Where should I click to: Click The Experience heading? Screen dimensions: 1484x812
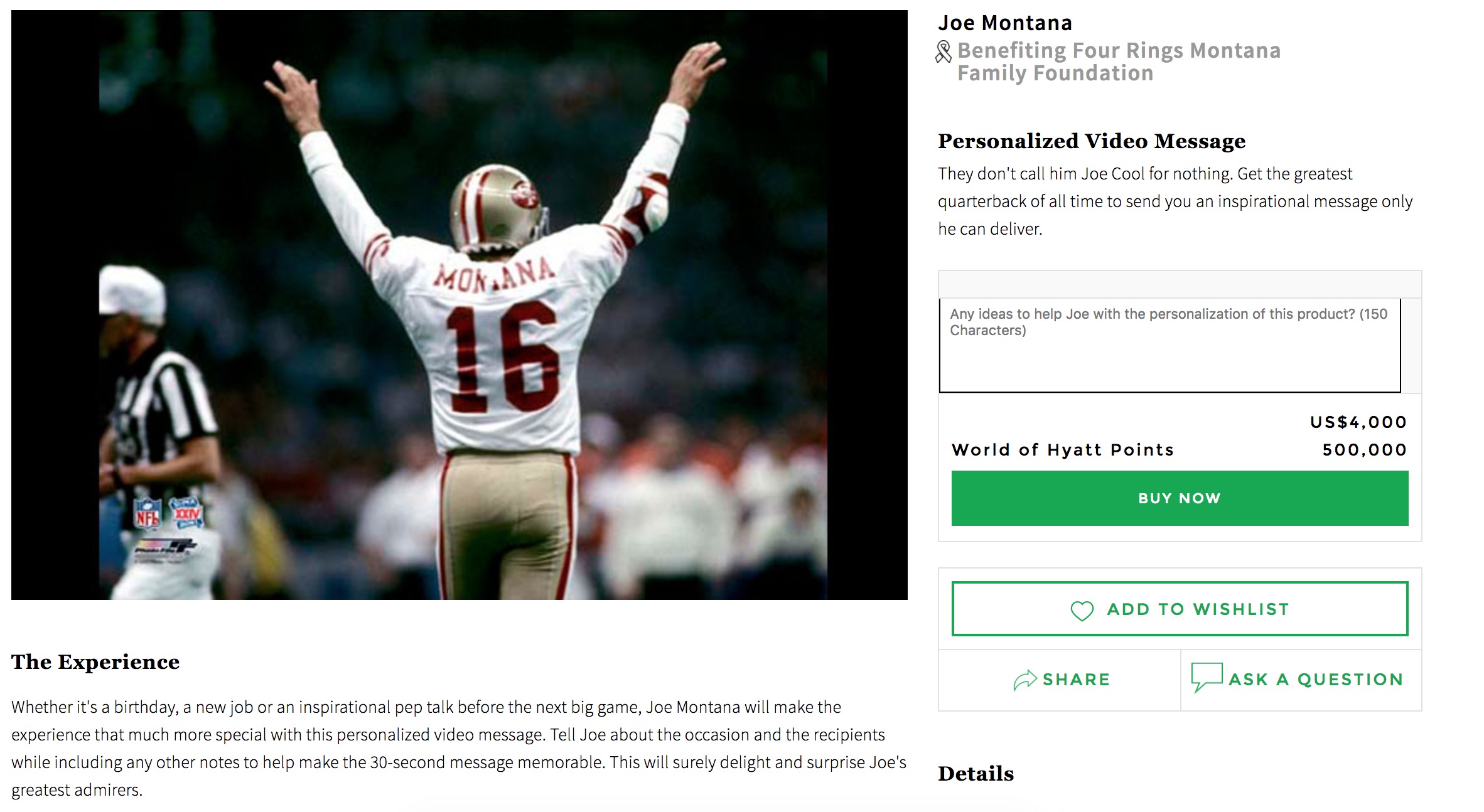click(95, 662)
